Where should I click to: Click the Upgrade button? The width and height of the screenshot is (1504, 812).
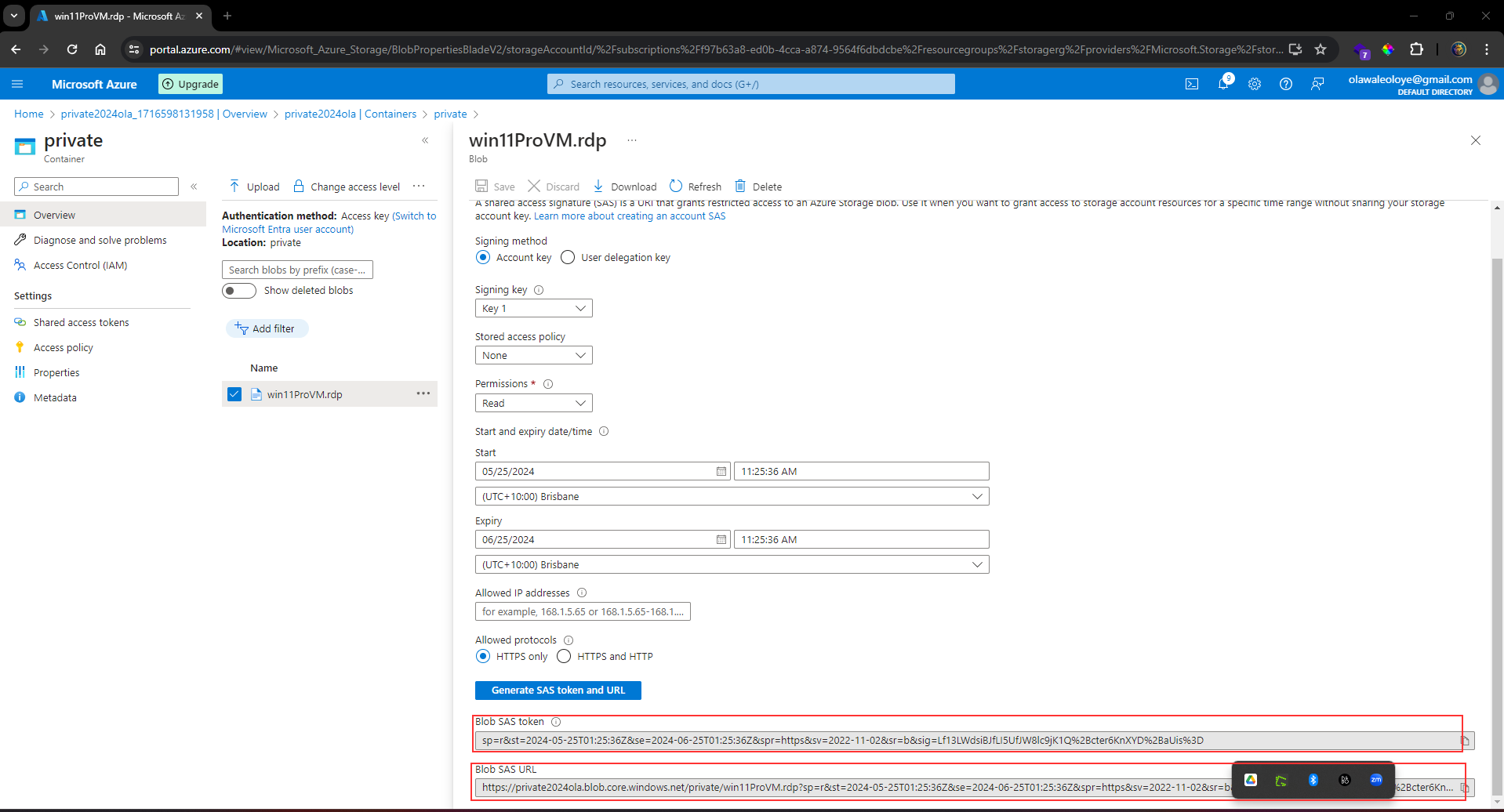pos(191,84)
